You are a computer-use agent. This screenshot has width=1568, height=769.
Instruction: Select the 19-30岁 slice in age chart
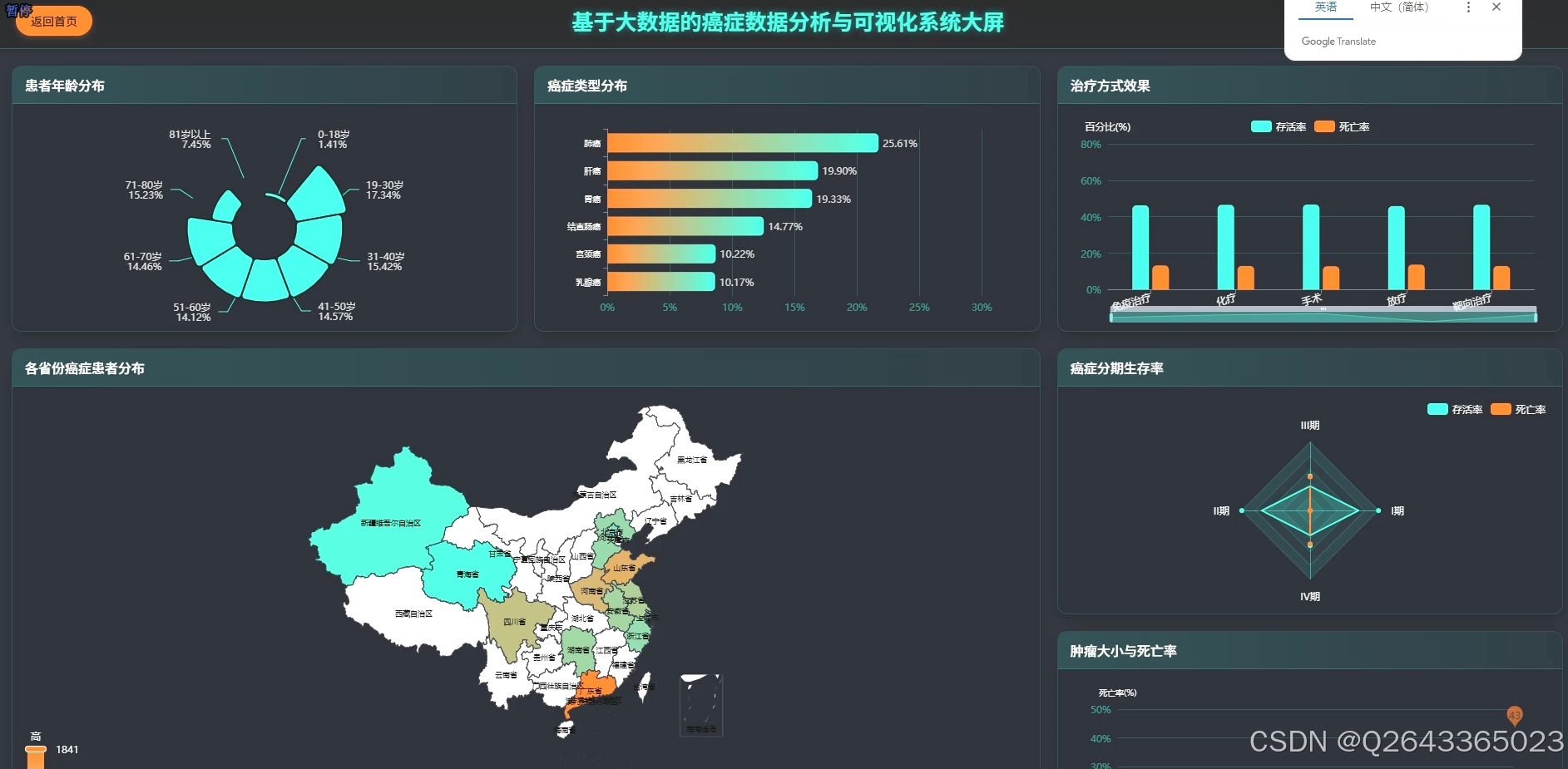(x=318, y=194)
